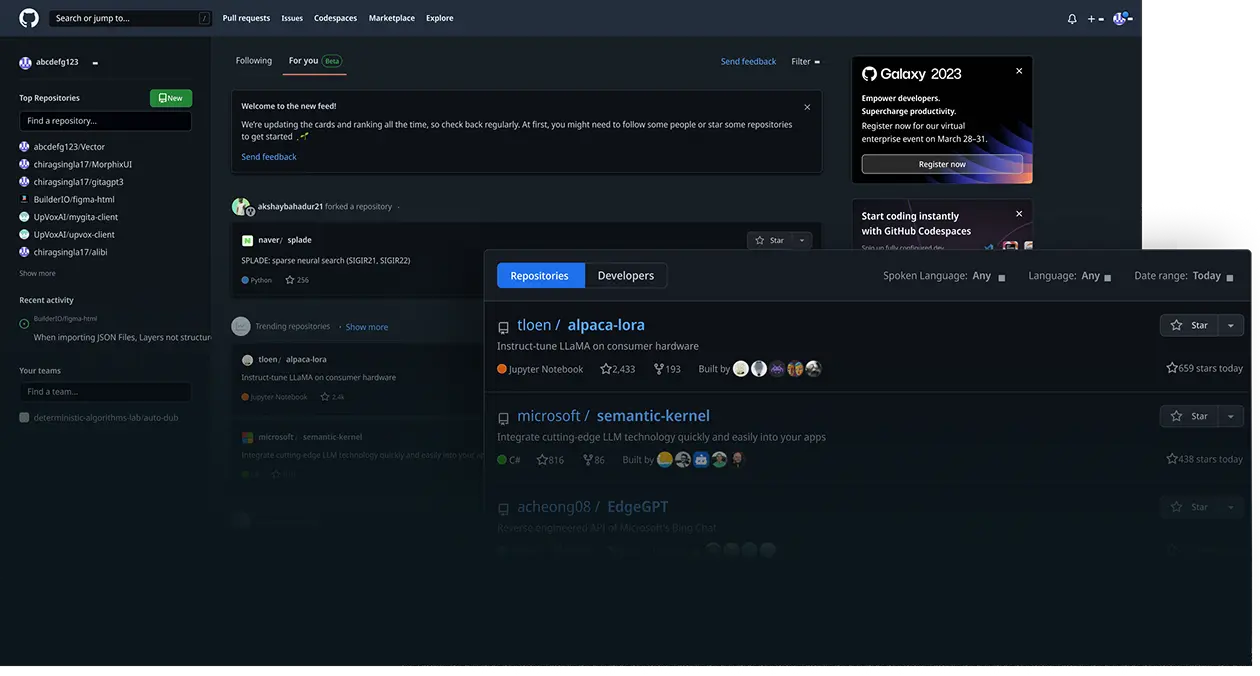Open BuilderIO/figma-html repository
The width and height of the screenshot is (1260, 676).
point(74,200)
